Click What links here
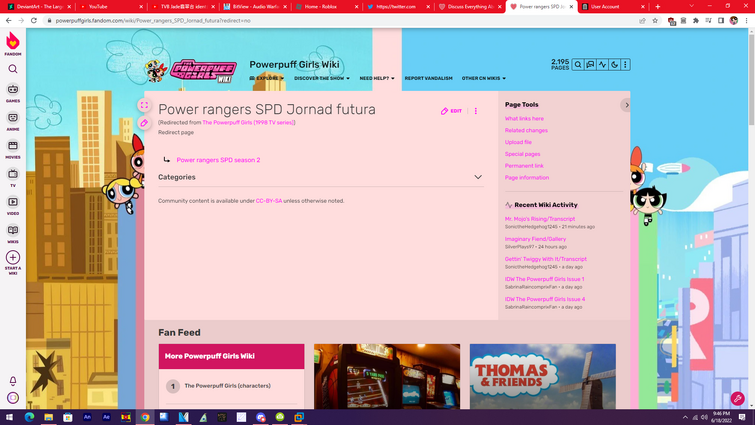This screenshot has height=425, width=755. pos(524,118)
